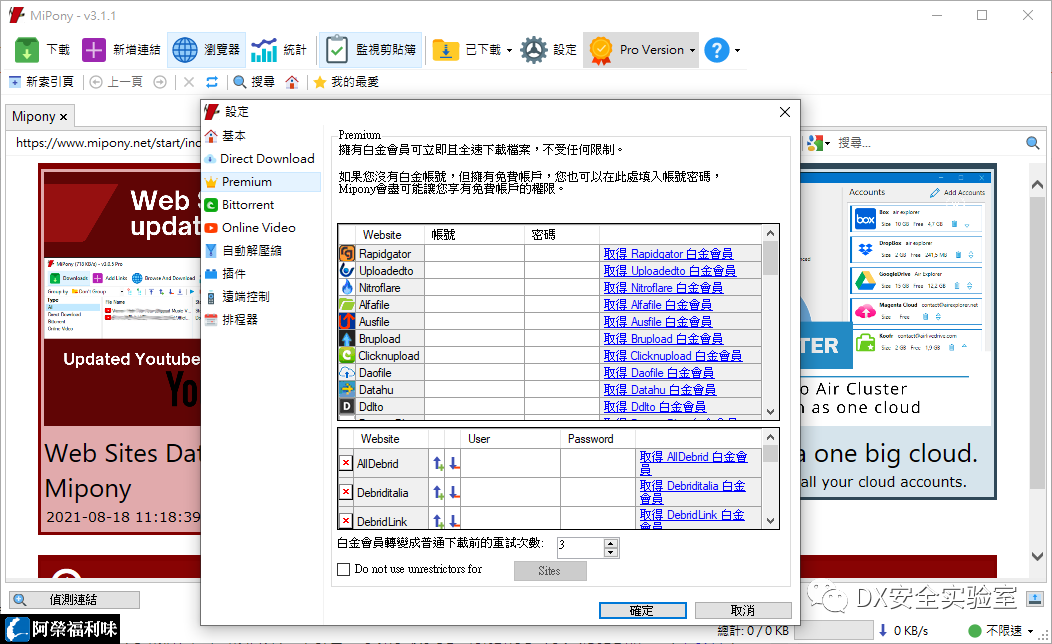Select the 排程器 scheduler category
This screenshot has height=644, width=1052.
[x=262, y=319]
